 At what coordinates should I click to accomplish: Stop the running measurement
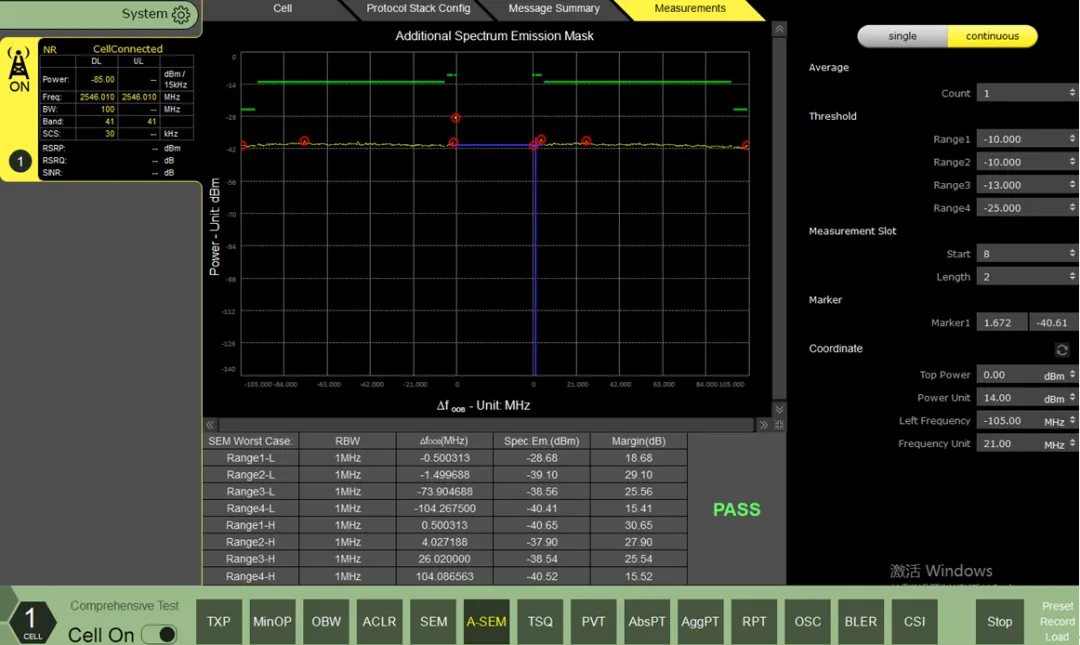(x=999, y=622)
